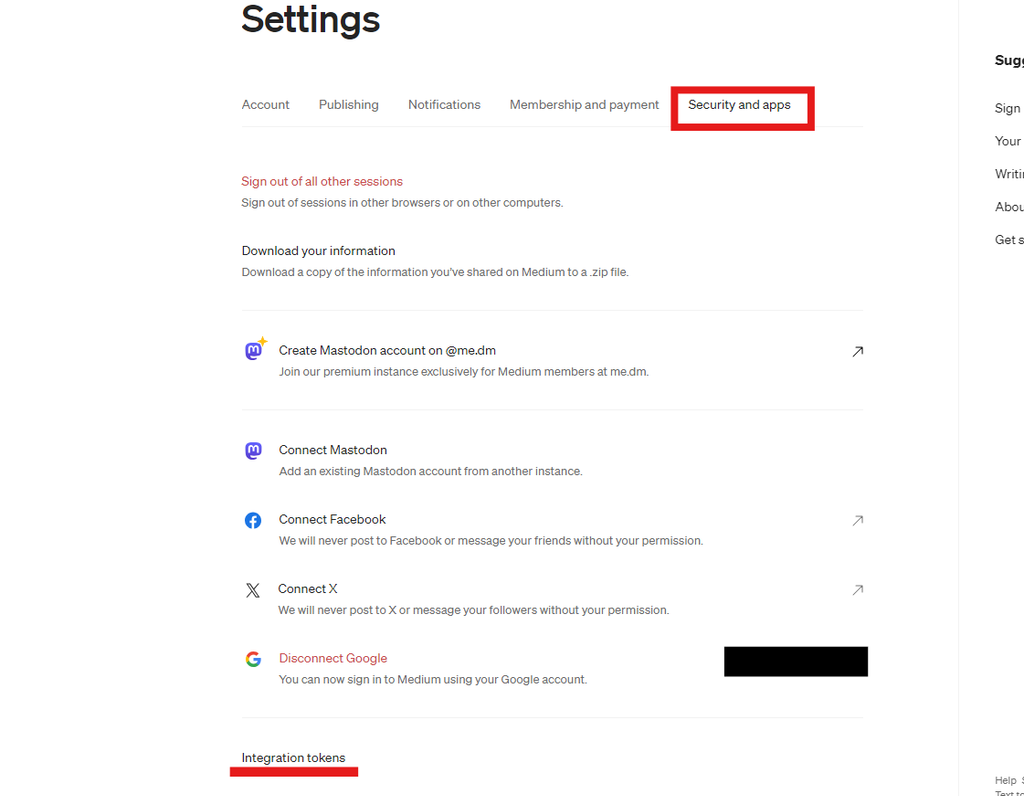1024x796 pixels.
Task: Switch to the Account tab
Action: pos(265,104)
